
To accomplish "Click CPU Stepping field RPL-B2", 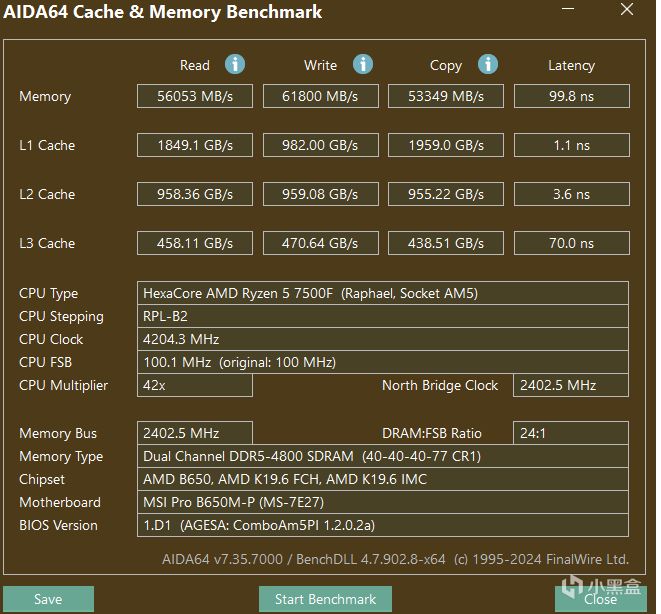I will point(383,316).
